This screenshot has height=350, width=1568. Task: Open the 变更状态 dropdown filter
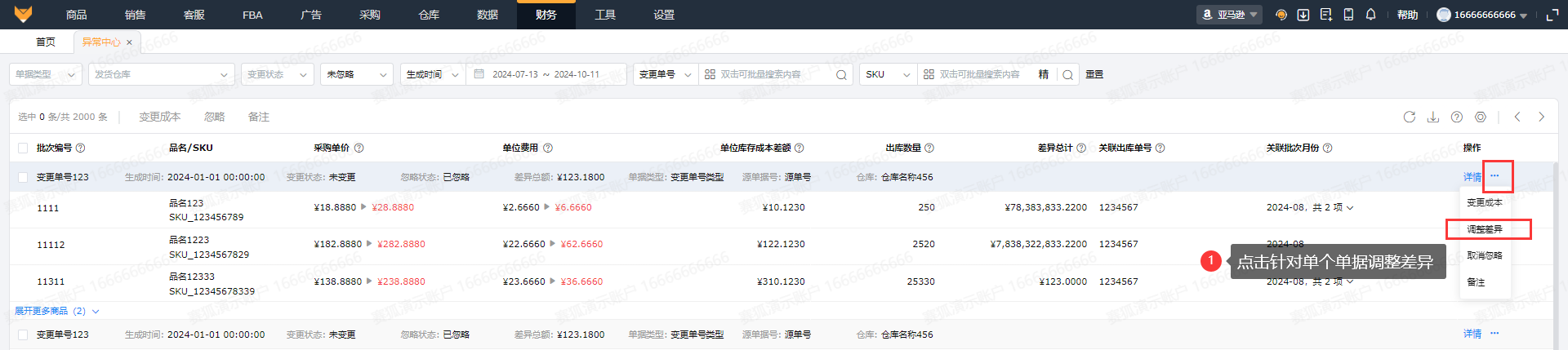(x=278, y=74)
